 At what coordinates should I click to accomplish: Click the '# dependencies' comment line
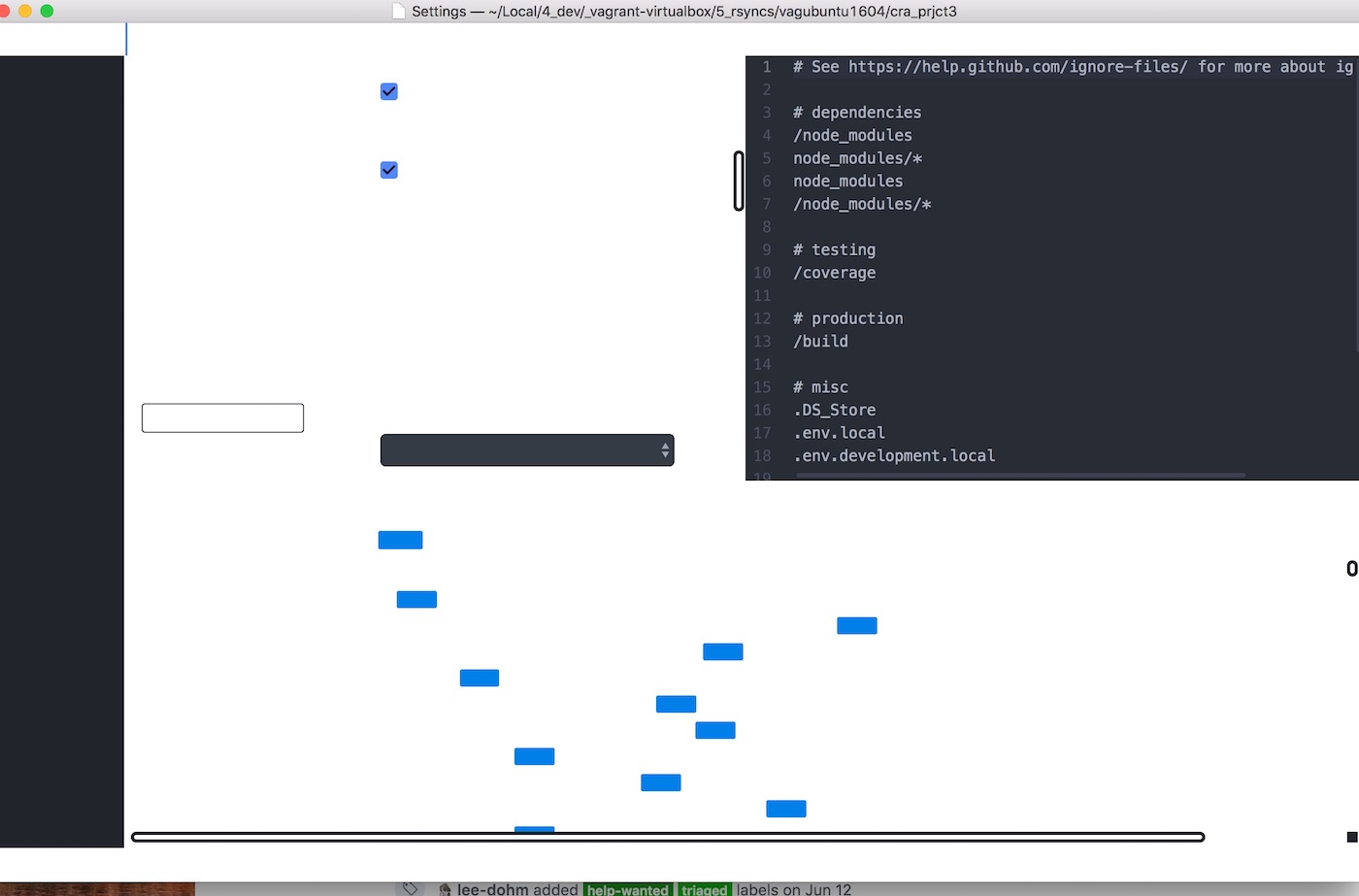pos(857,113)
